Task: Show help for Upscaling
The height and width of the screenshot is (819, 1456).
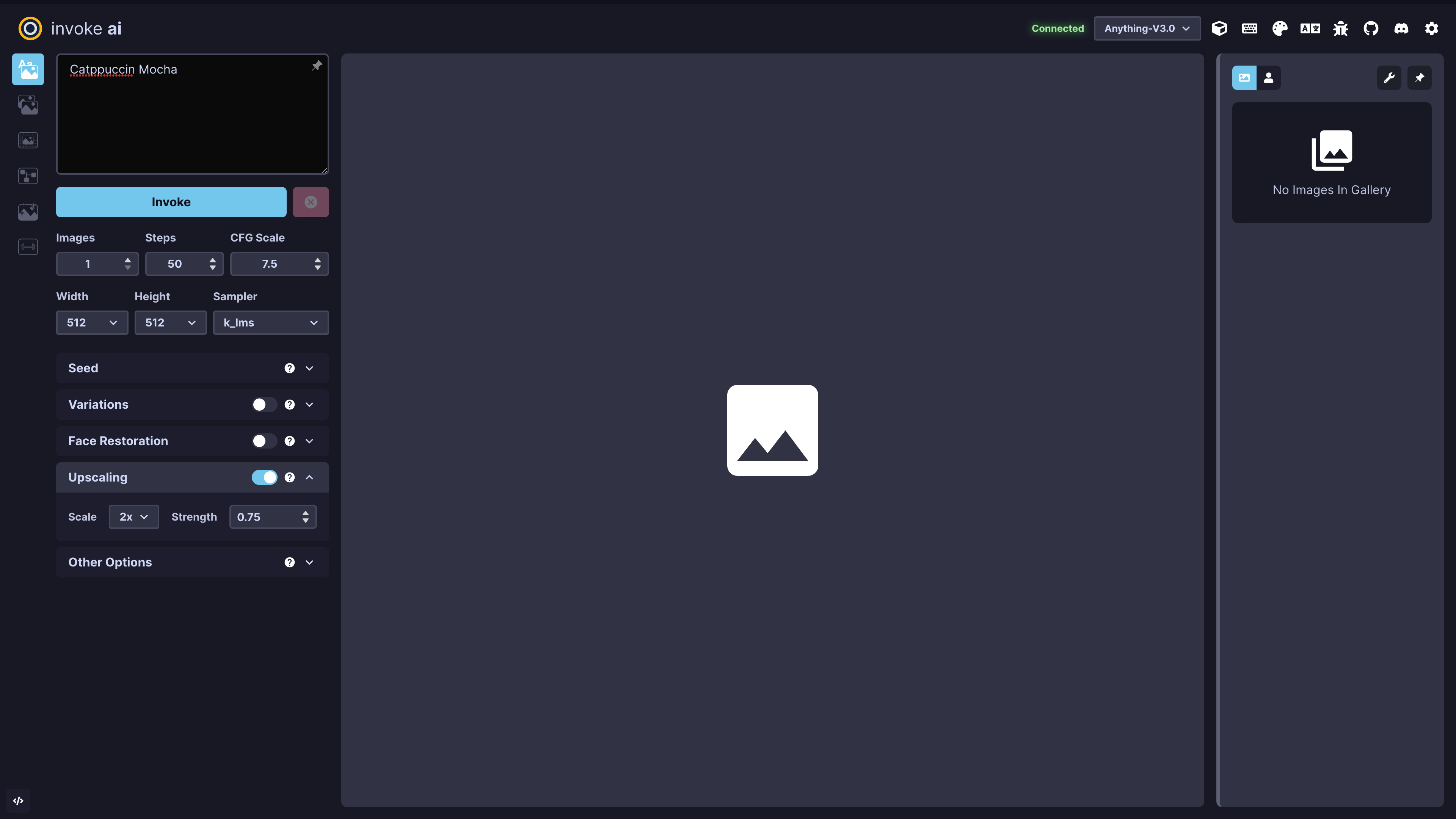Action: point(289,478)
